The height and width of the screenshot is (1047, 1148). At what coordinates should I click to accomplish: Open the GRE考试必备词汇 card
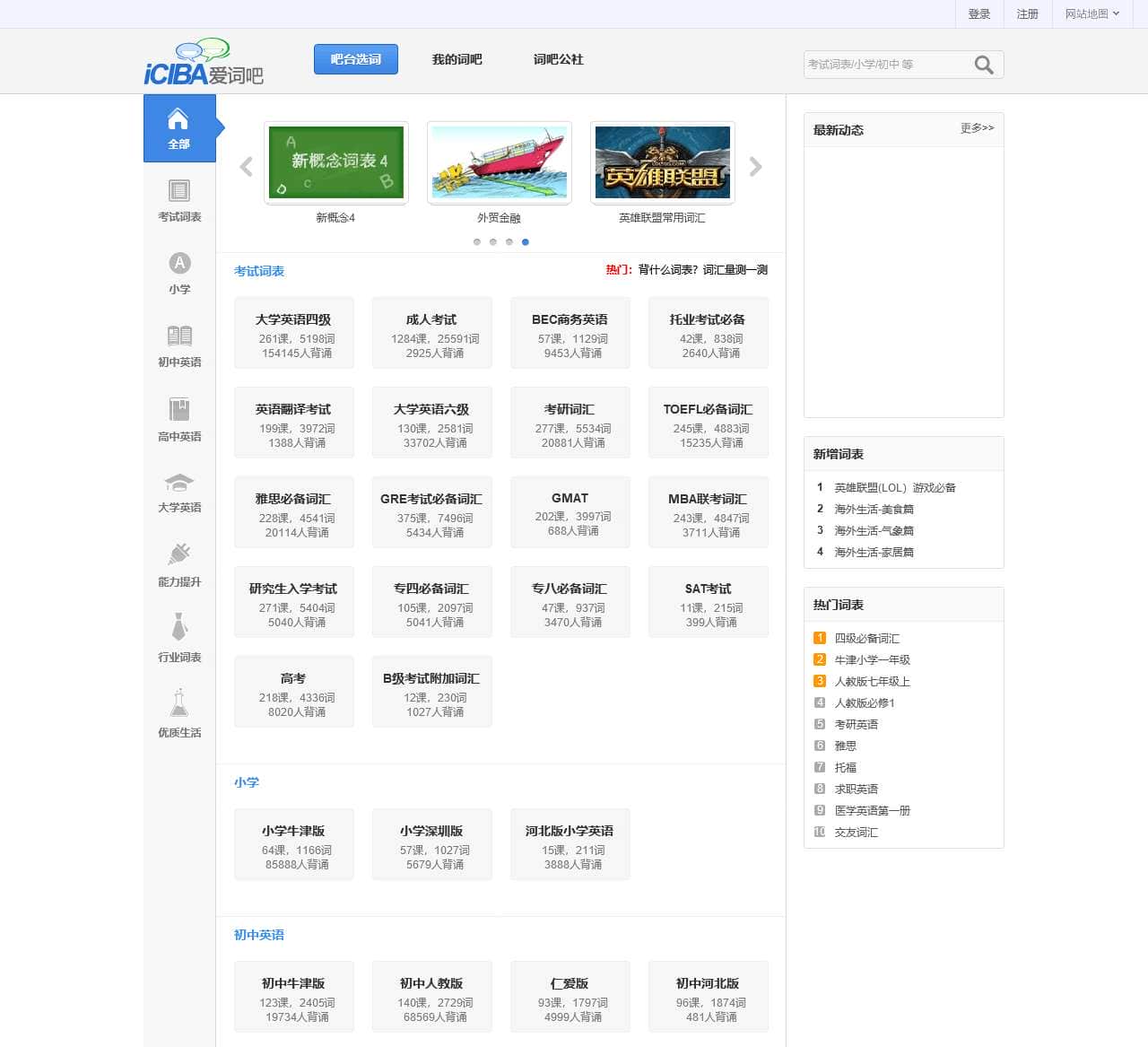(432, 512)
